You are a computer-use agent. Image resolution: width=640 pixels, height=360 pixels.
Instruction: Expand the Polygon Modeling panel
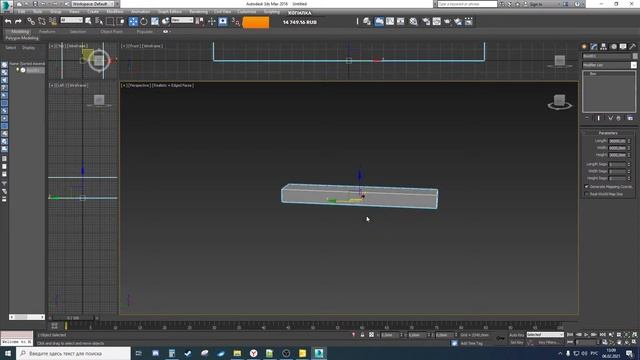22,38
